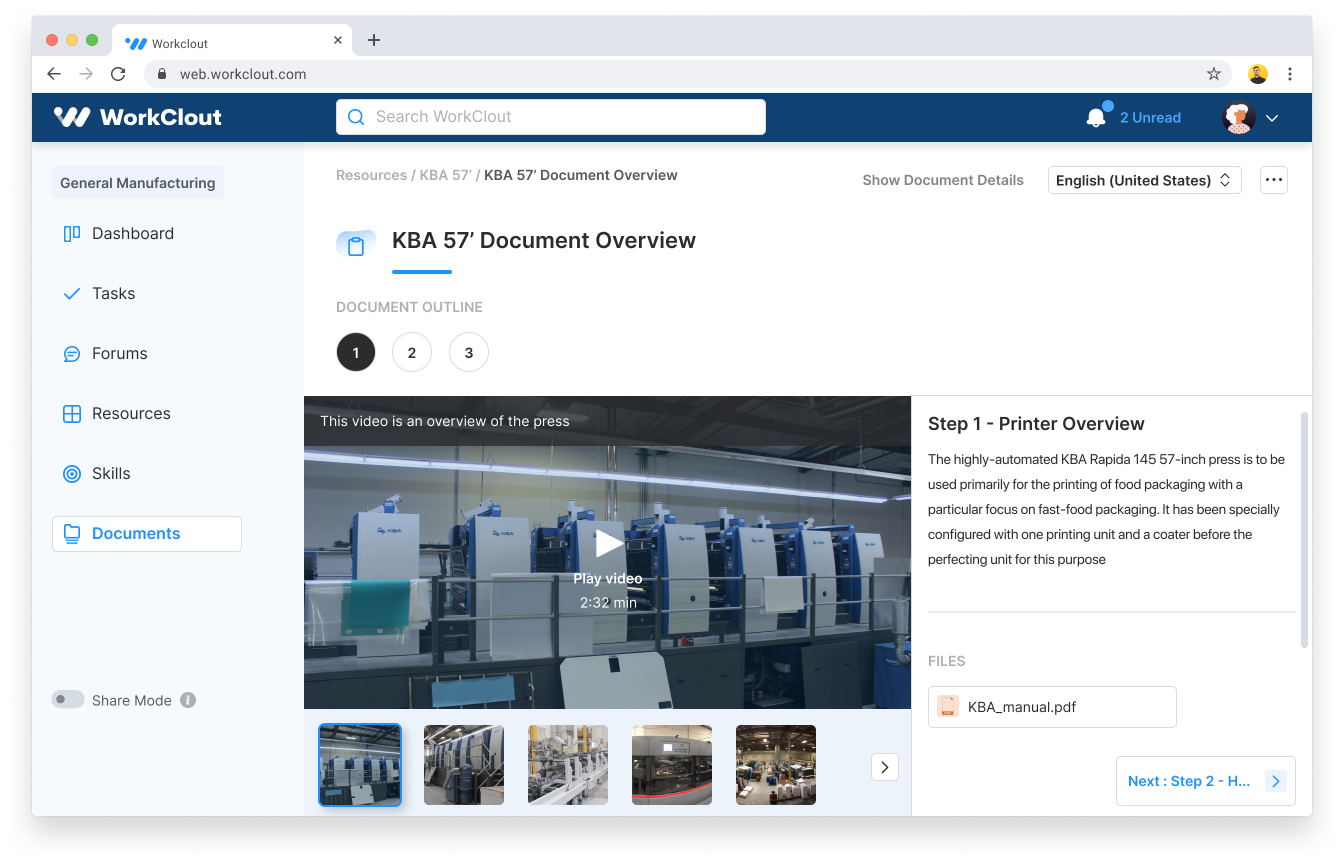Click the WorkClout logo in header
This screenshot has width=1344, height=864.
pyautogui.click(x=138, y=117)
